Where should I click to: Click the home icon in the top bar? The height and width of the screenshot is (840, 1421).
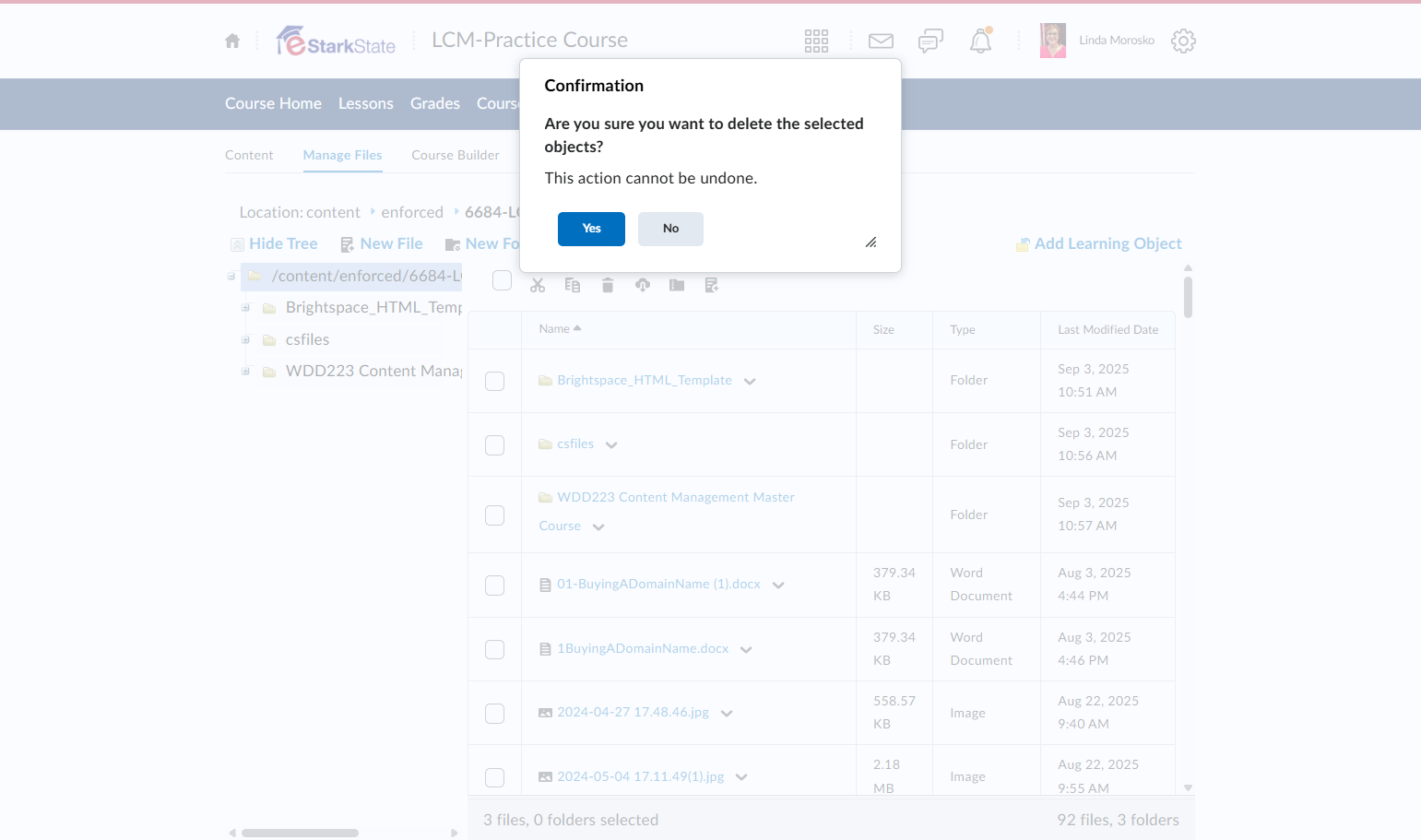(x=232, y=41)
